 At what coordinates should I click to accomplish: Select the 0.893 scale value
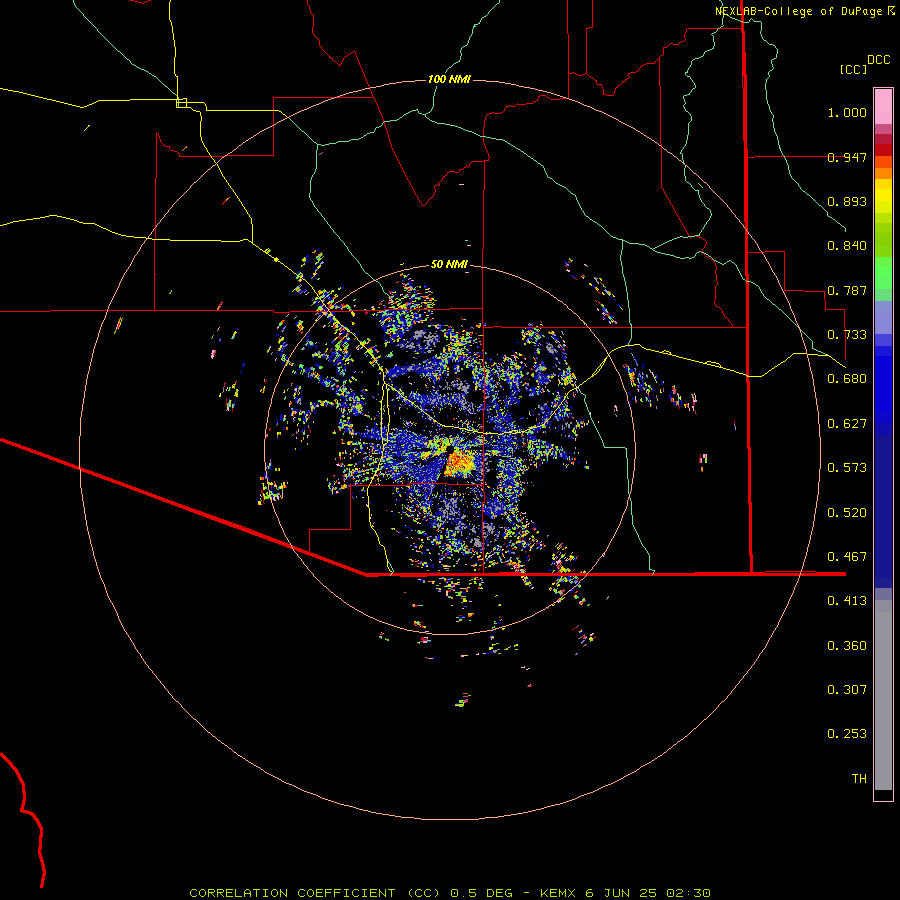click(847, 201)
